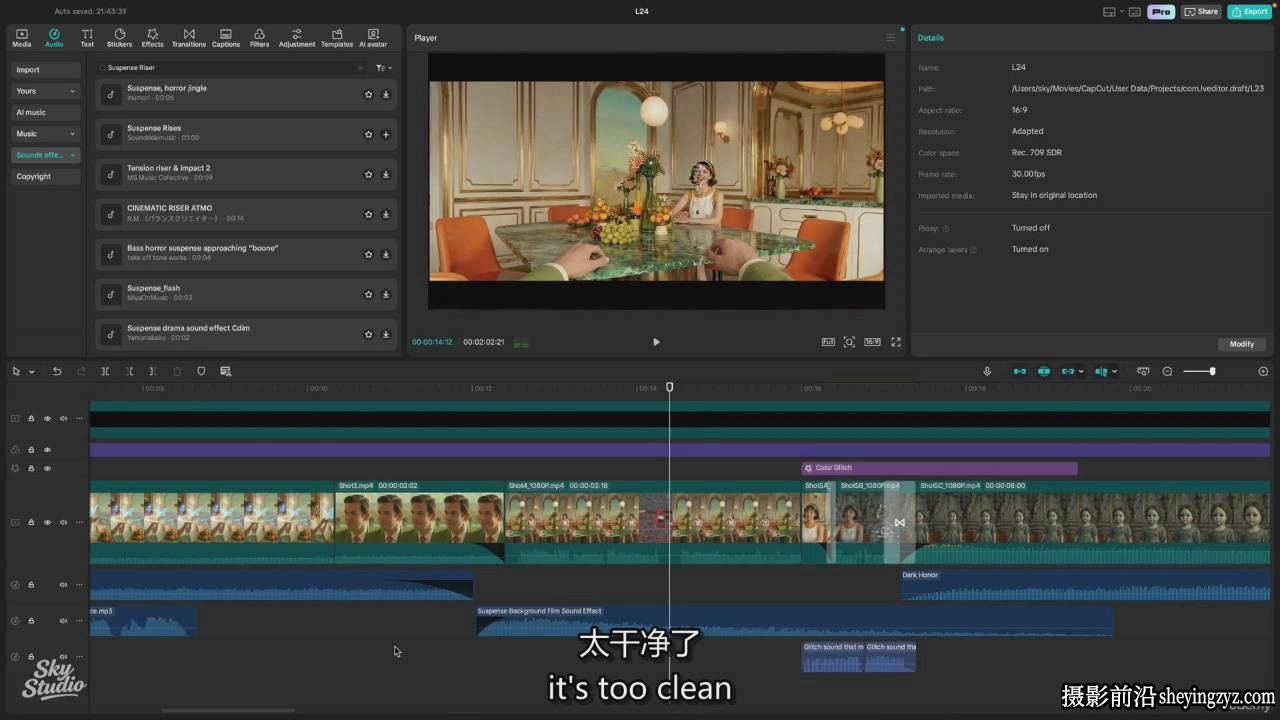
Task: Mute the Dark Horror audio track
Action: pos(63,585)
